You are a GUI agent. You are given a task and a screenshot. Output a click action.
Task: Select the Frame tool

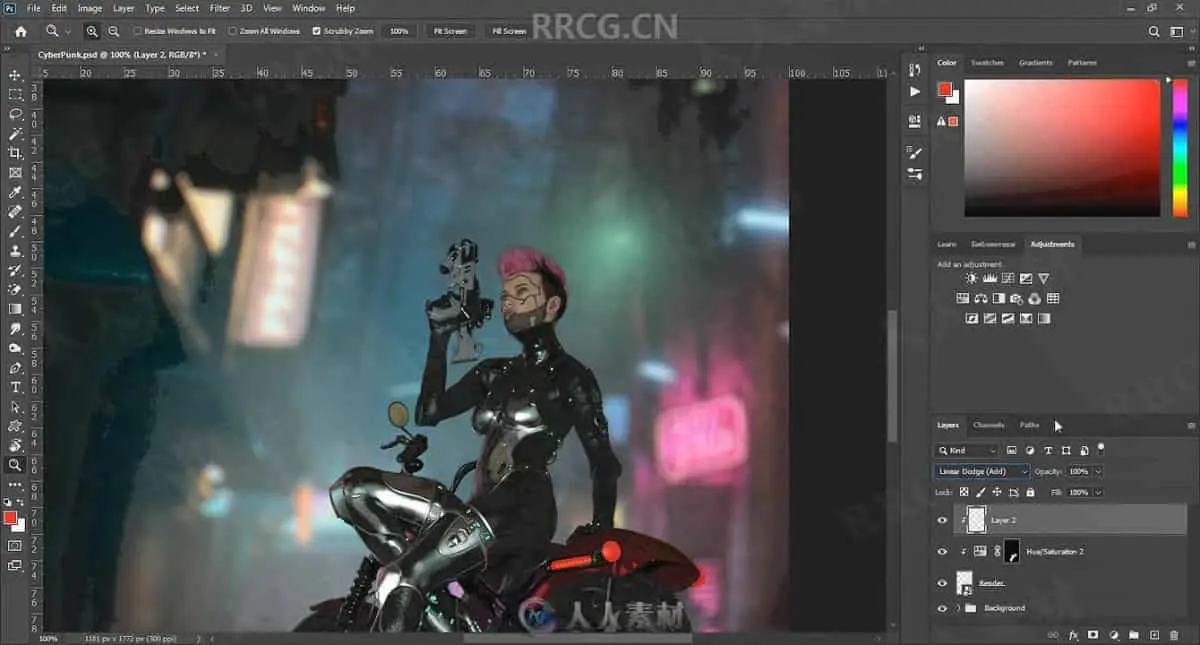click(15, 172)
